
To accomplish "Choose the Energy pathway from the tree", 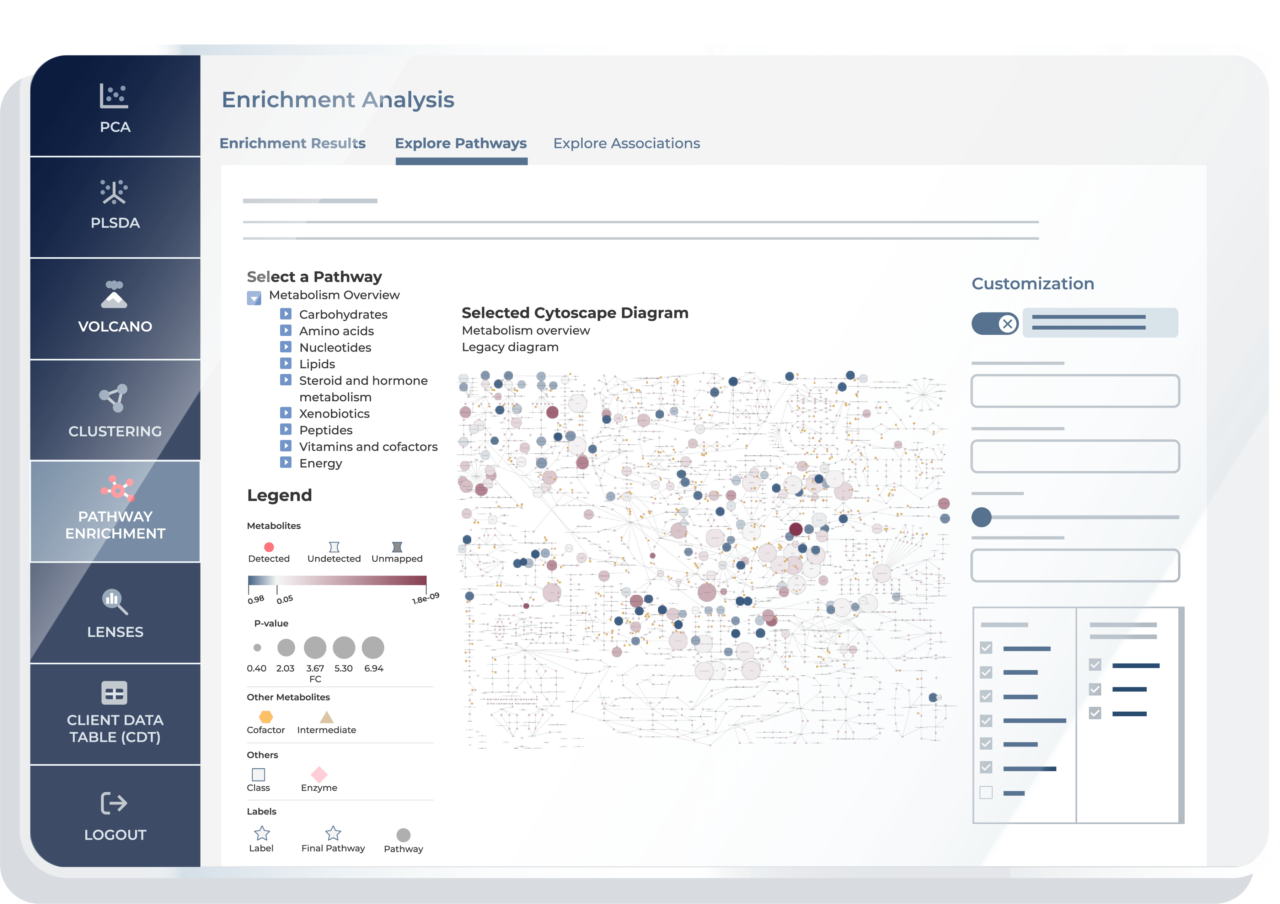I will pyautogui.click(x=319, y=463).
